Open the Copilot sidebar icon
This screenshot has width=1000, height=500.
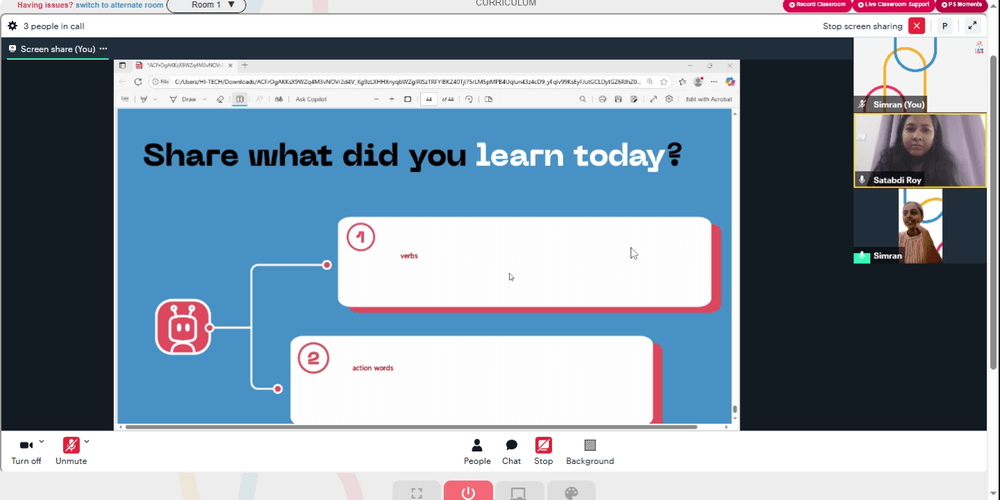point(730,82)
